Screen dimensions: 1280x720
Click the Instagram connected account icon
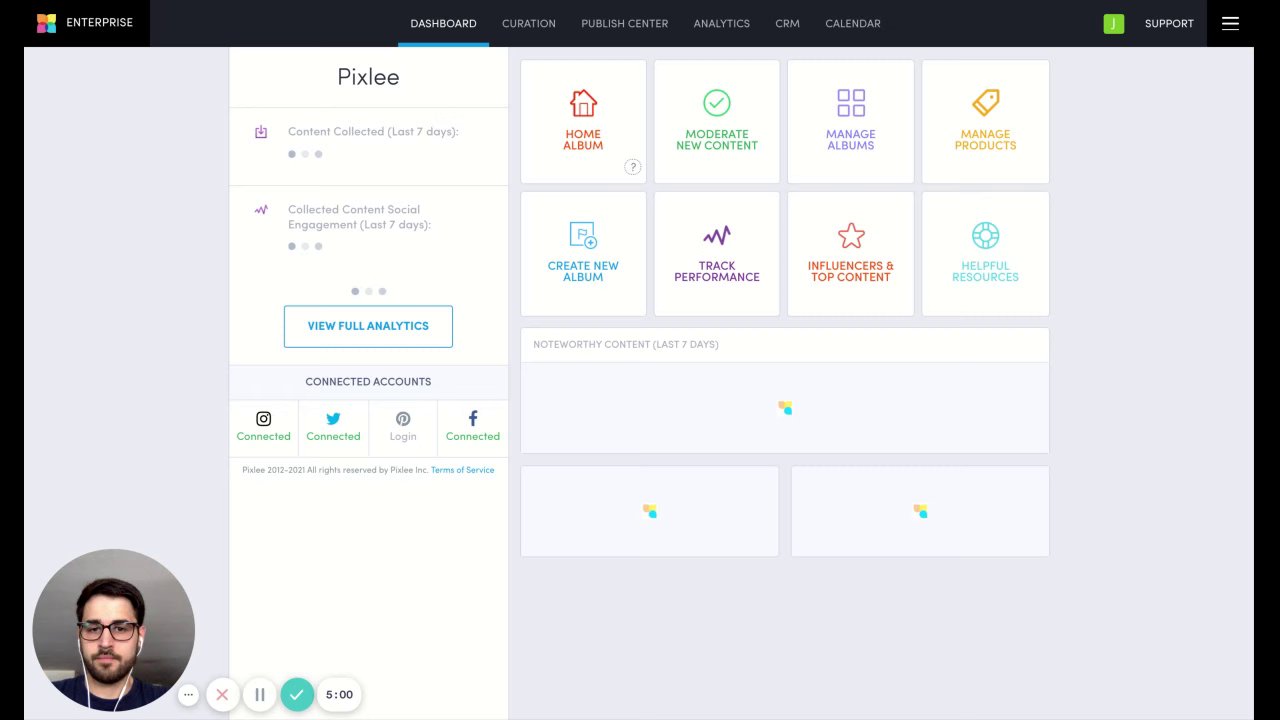264,419
